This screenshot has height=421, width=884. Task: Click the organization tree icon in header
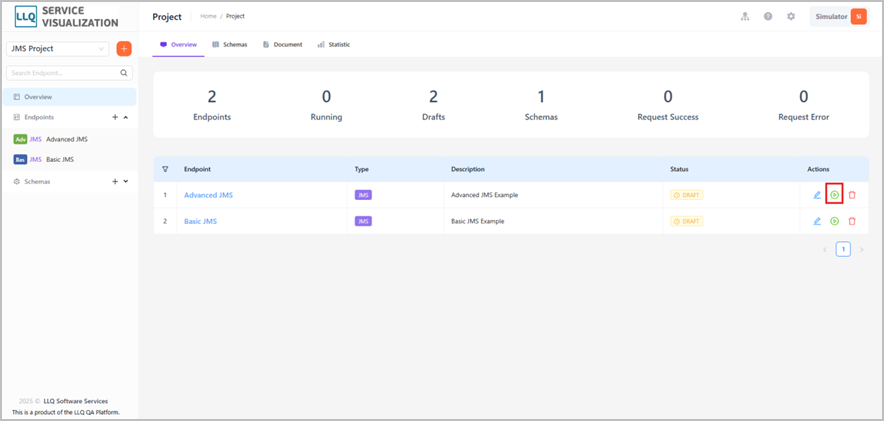745,16
